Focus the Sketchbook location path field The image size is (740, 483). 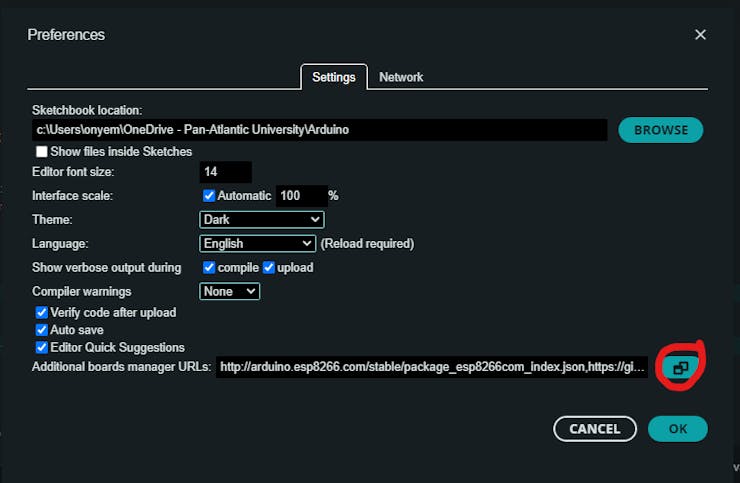coord(320,130)
